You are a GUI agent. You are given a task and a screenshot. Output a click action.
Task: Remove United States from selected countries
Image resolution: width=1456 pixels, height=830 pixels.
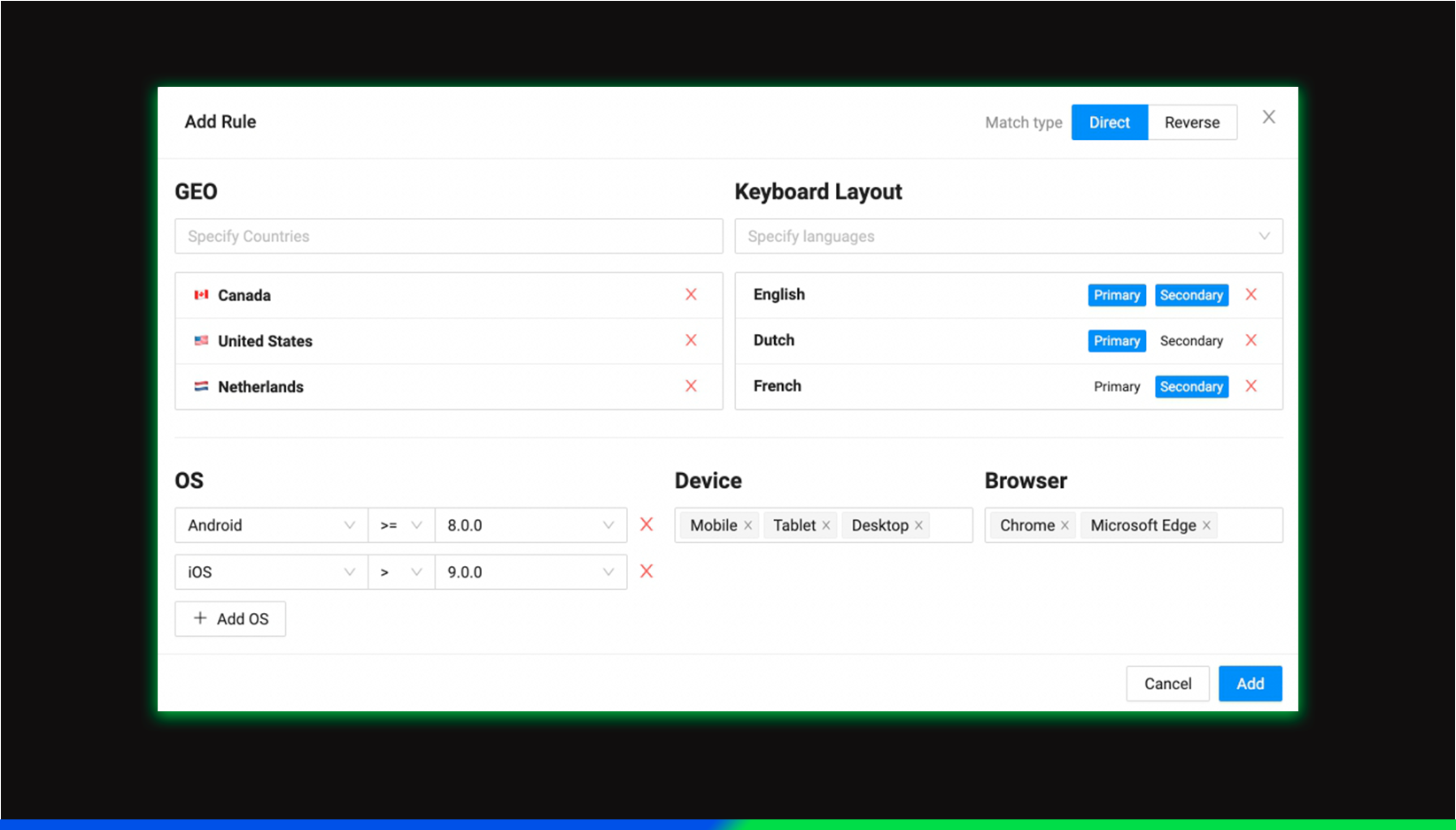click(691, 340)
